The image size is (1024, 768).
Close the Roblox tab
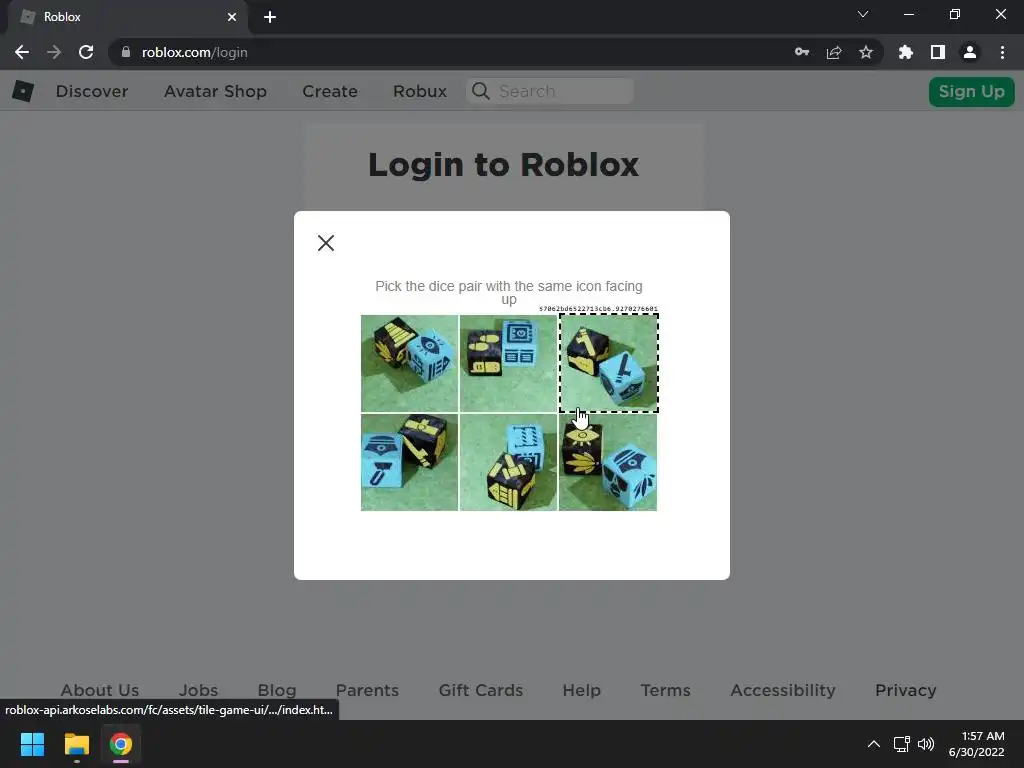click(x=232, y=17)
